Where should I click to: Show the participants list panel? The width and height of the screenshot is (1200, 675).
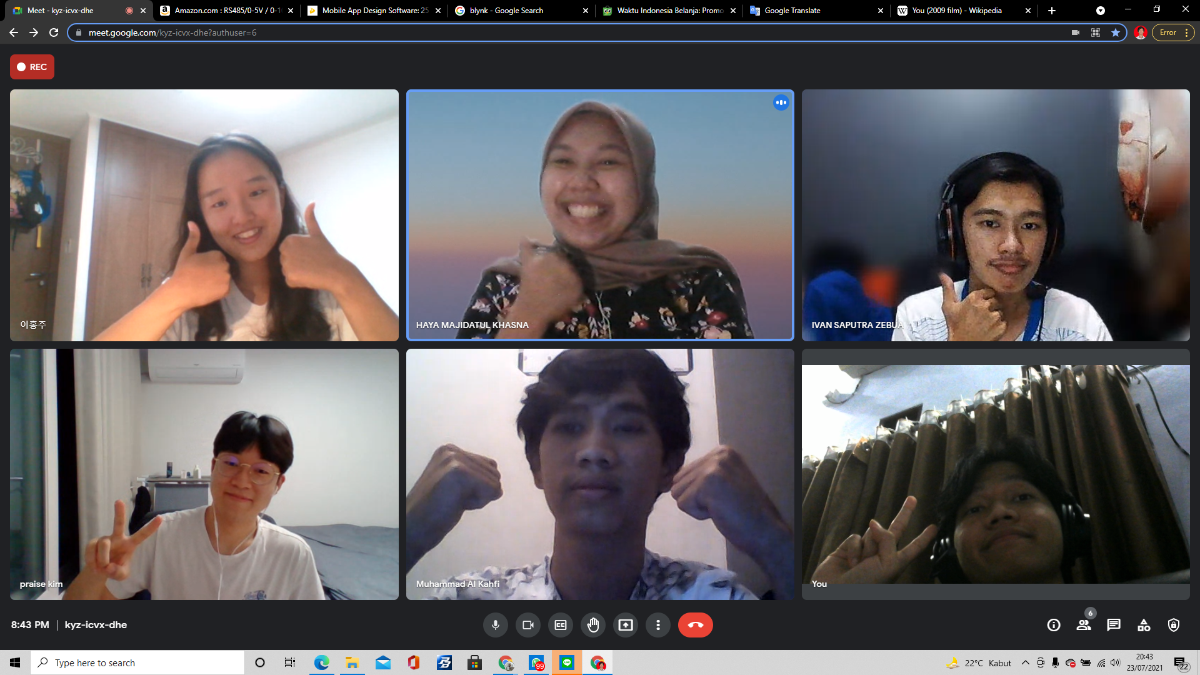1084,625
